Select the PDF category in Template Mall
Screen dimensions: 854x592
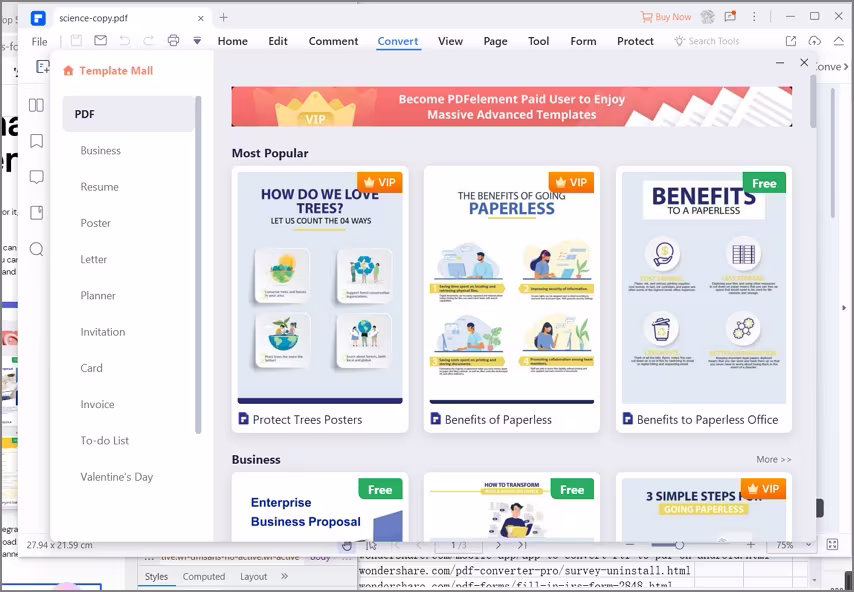click(x=129, y=114)
